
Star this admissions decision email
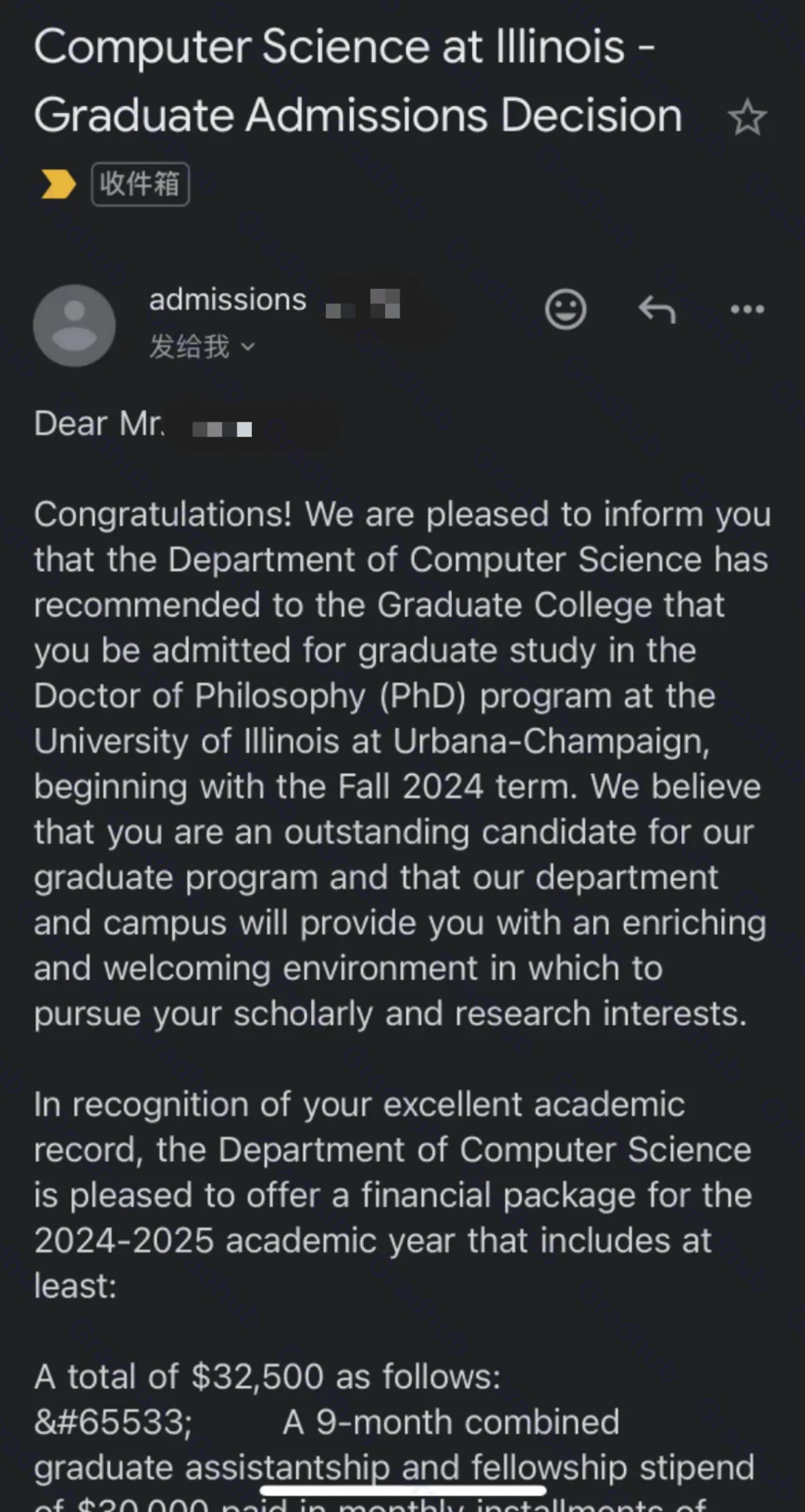click(x=747, y=118)
